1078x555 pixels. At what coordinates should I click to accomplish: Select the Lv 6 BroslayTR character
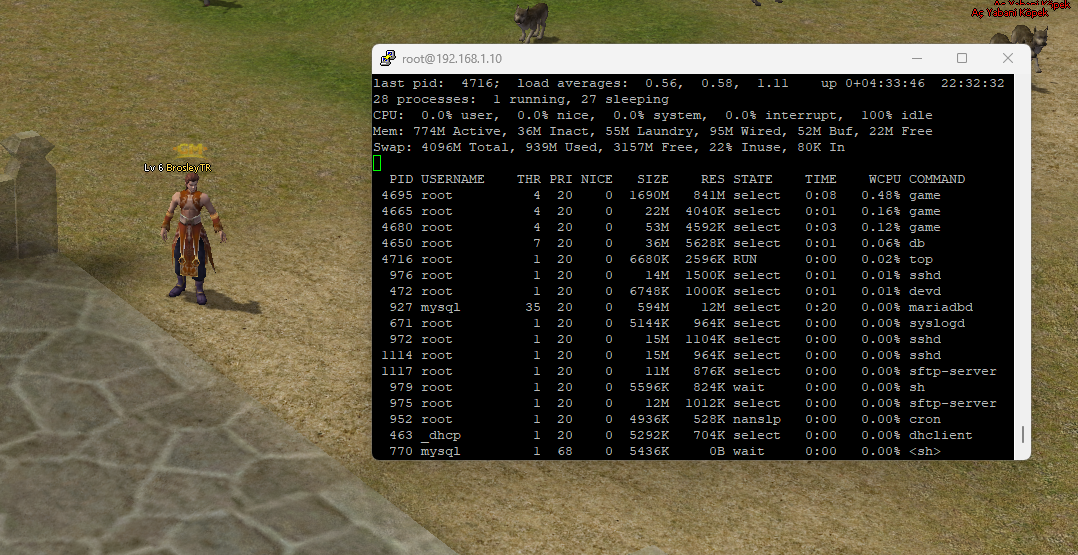(x=190, y=245)
